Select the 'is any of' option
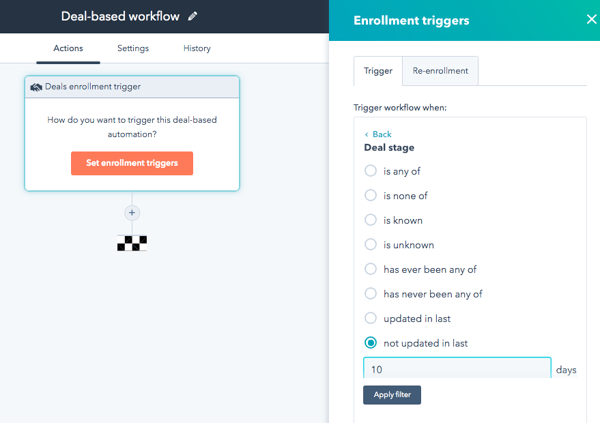 371,171
